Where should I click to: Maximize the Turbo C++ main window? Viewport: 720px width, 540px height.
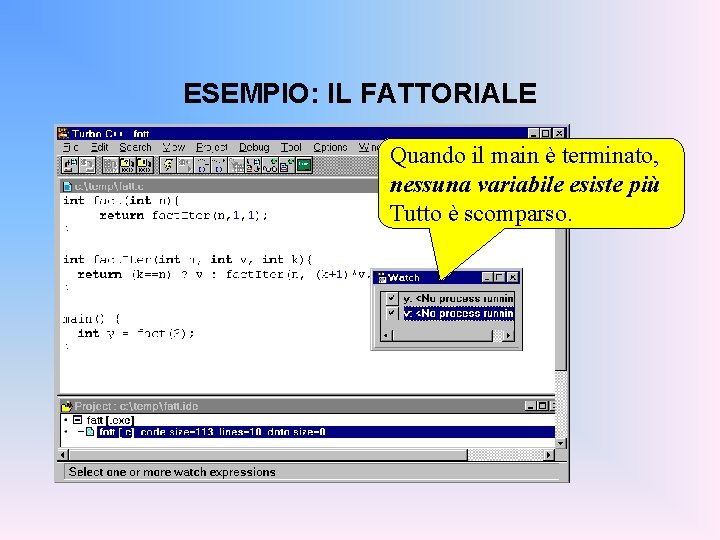coord(546,133)
